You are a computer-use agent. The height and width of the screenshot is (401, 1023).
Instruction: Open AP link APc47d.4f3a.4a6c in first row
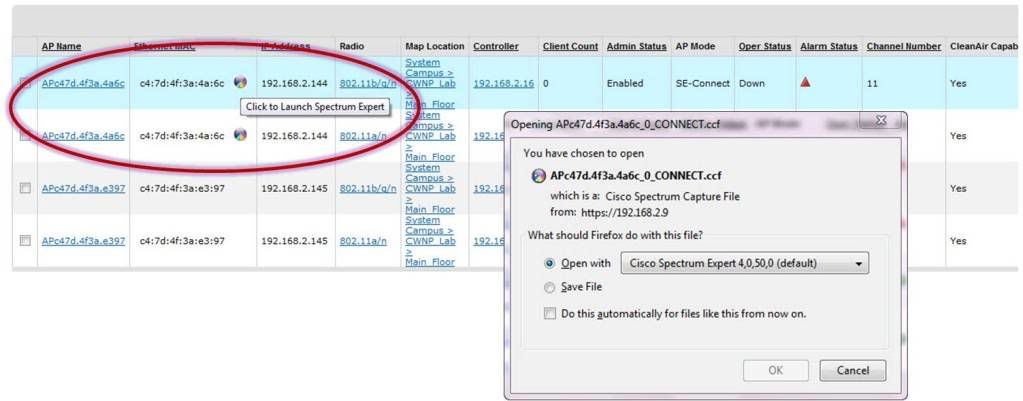coord(83,83)
